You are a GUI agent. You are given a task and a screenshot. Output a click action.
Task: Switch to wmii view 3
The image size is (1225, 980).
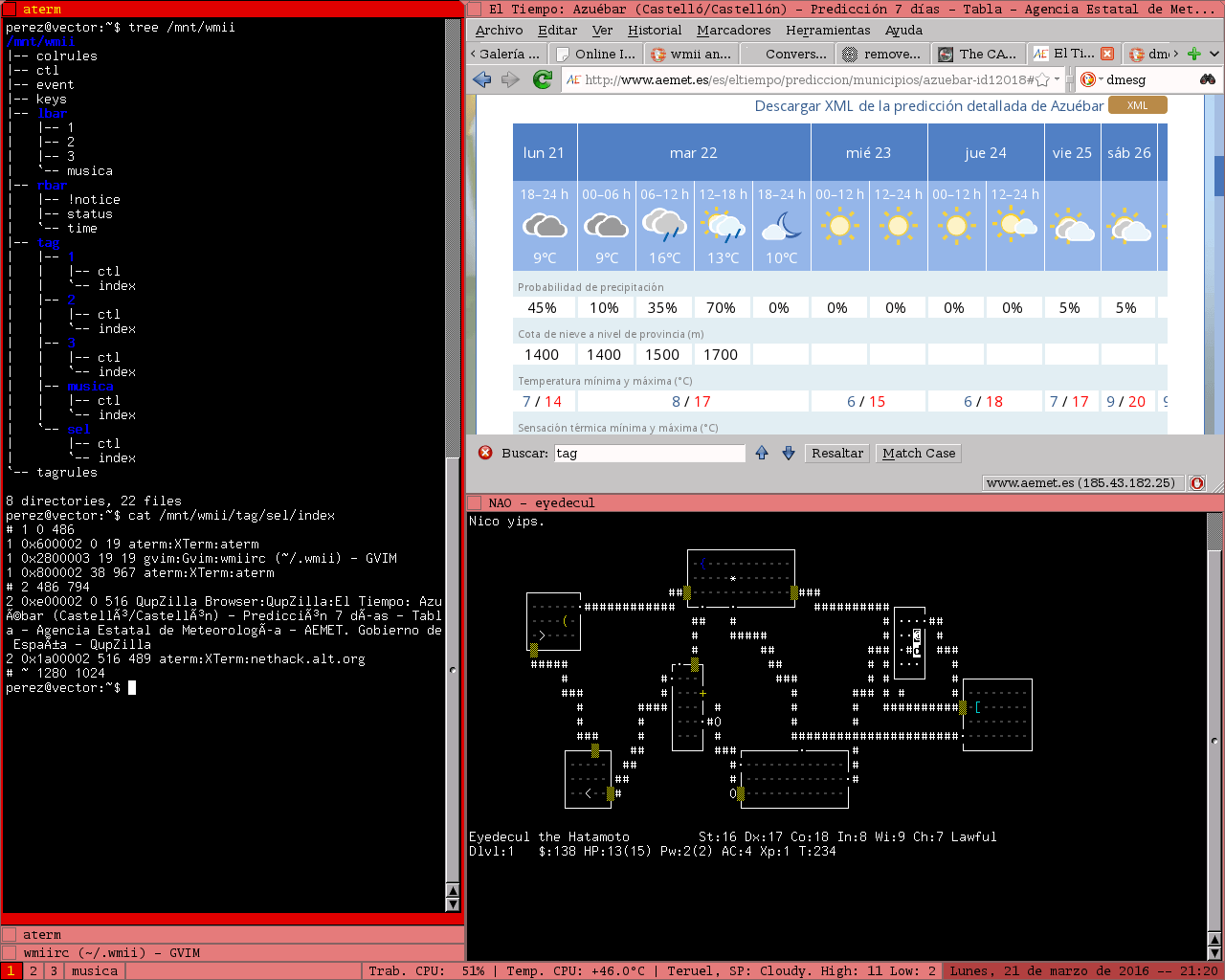point(54,970)
